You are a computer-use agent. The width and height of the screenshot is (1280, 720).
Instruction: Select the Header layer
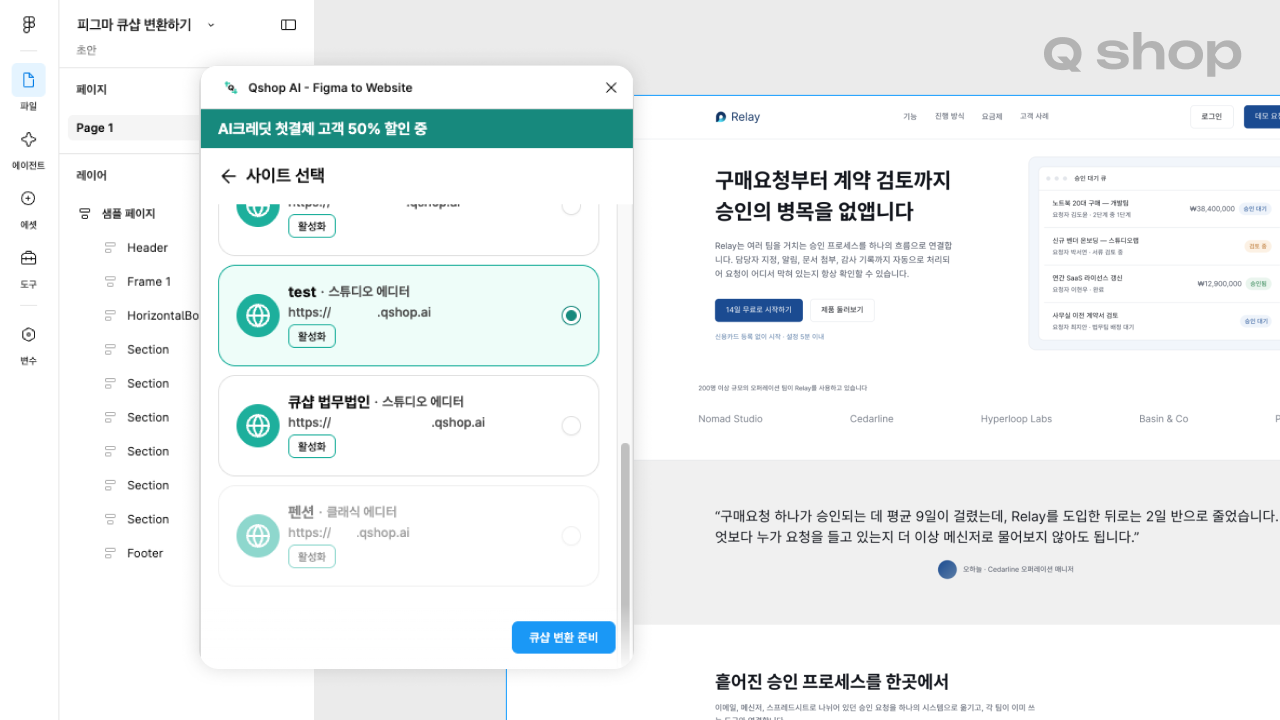pos(147,248)
